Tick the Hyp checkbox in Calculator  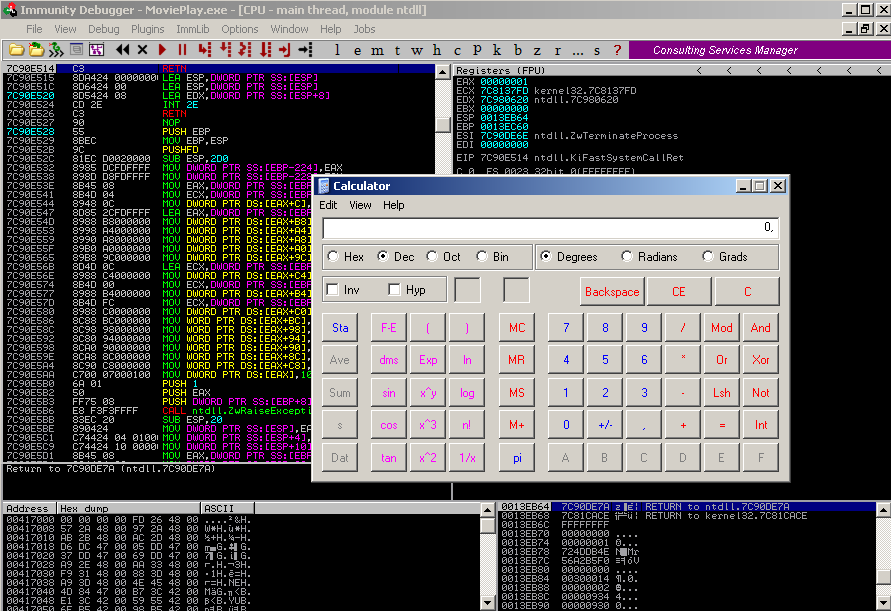pyautogui.click(x=395, y=290)
